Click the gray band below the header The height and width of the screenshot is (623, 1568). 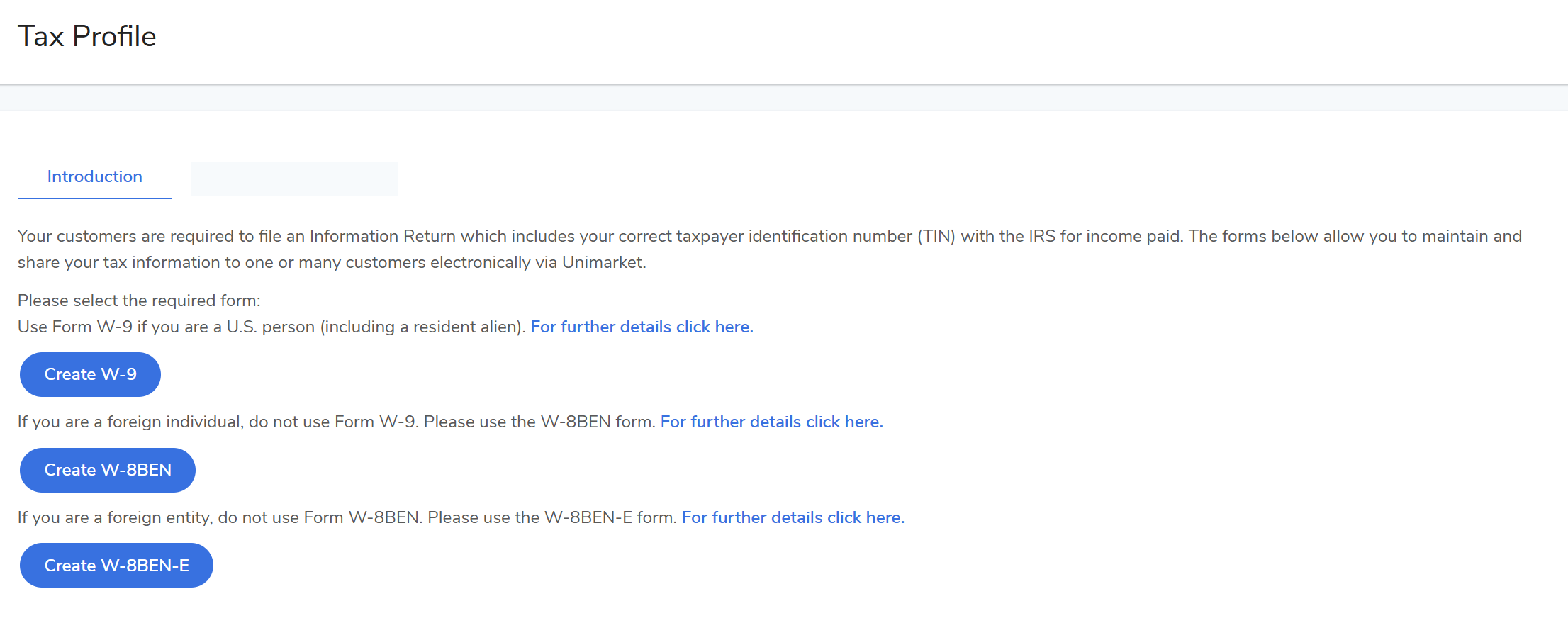(x=784, y=98)
